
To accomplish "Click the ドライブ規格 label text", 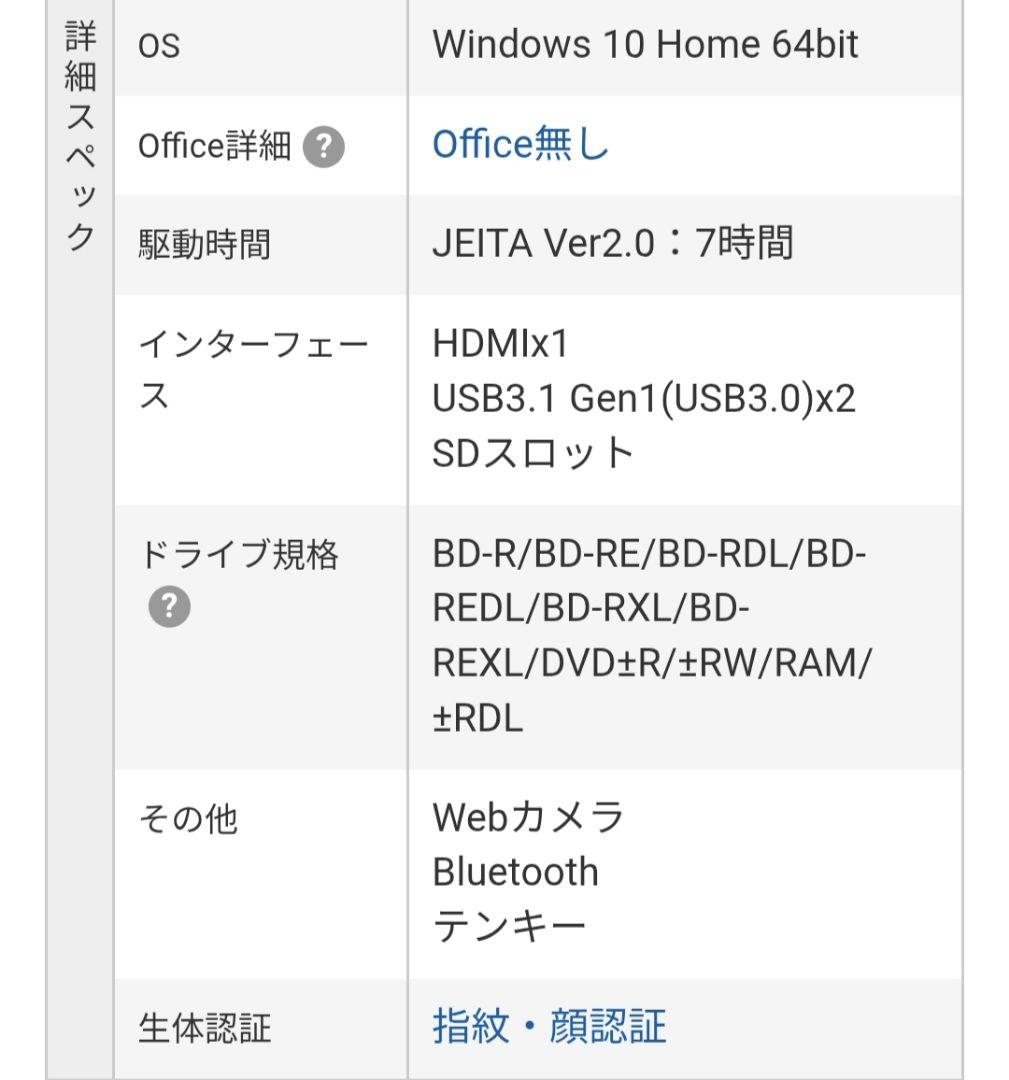I will [238, 554].
